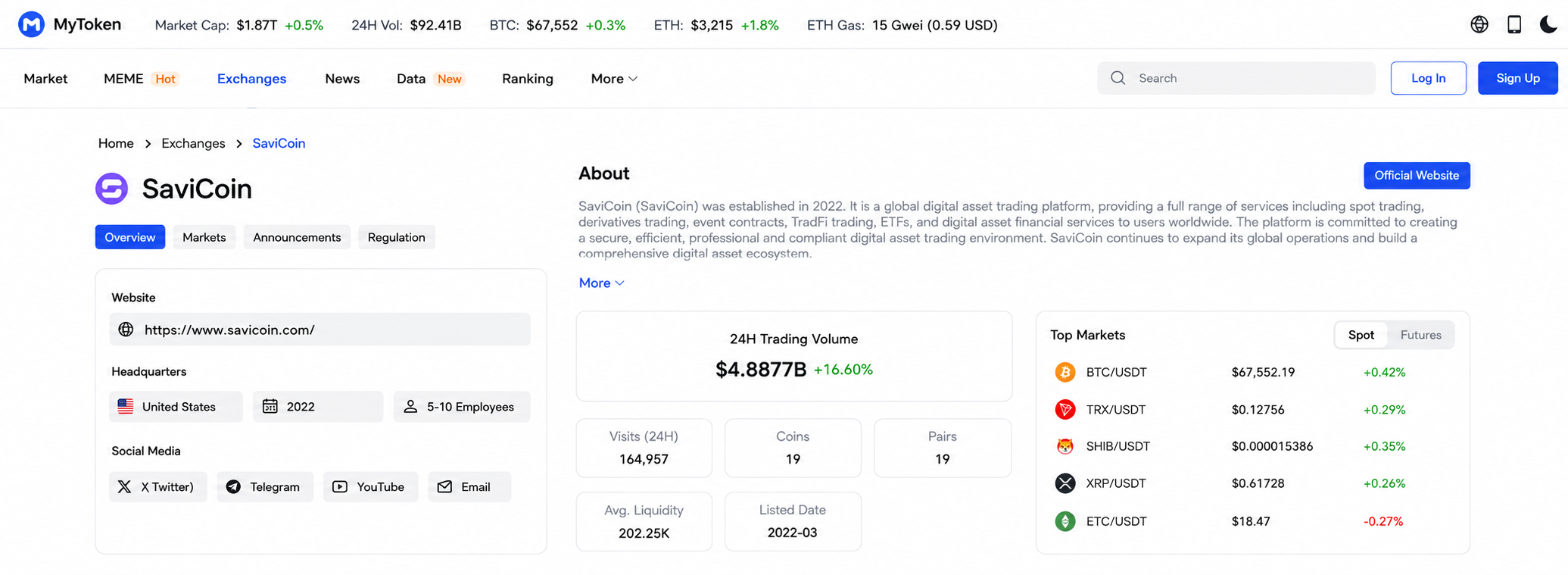
Task: Open the Ranking menu
Action: (528, 79)
